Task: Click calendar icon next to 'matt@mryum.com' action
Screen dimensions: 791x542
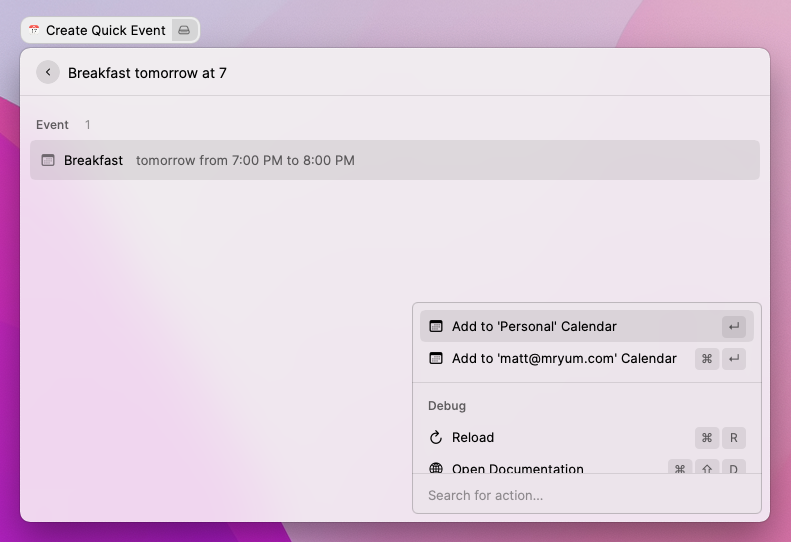Action: coord(435,358)
